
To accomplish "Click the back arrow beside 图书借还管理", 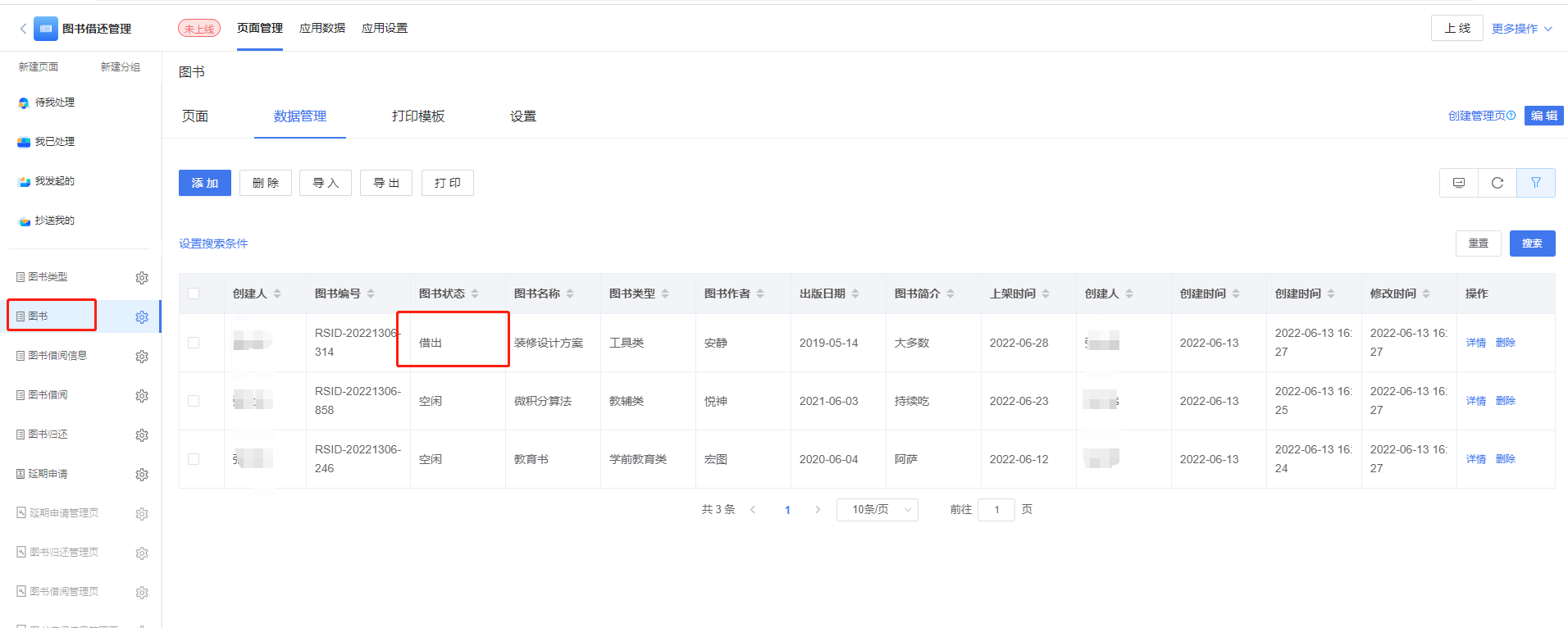I will 23,29.
